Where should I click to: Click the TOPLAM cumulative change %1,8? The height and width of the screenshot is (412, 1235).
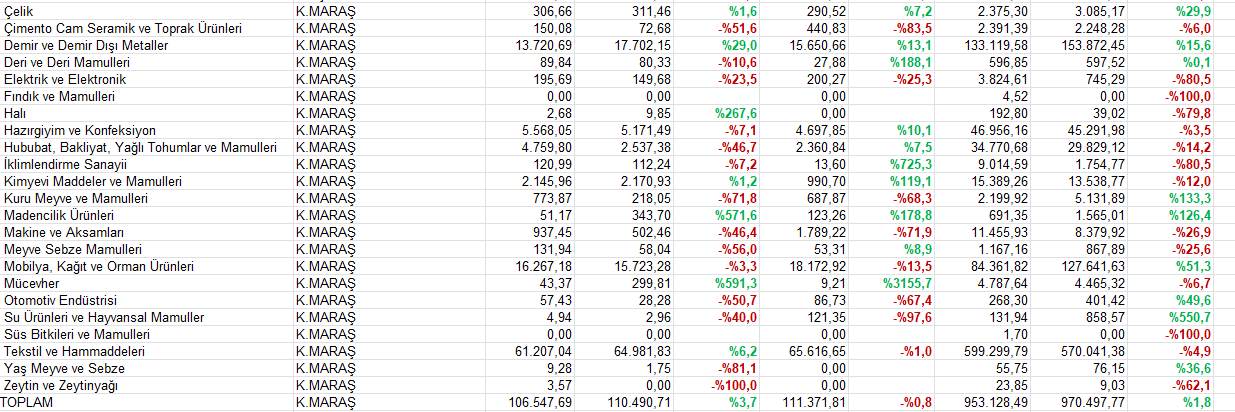point(1197,402)
